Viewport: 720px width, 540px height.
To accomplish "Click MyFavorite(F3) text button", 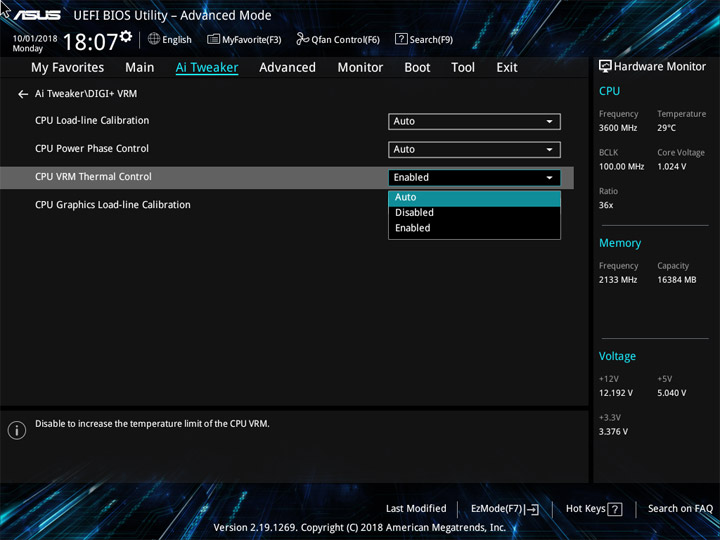I will tap(252, 40).
